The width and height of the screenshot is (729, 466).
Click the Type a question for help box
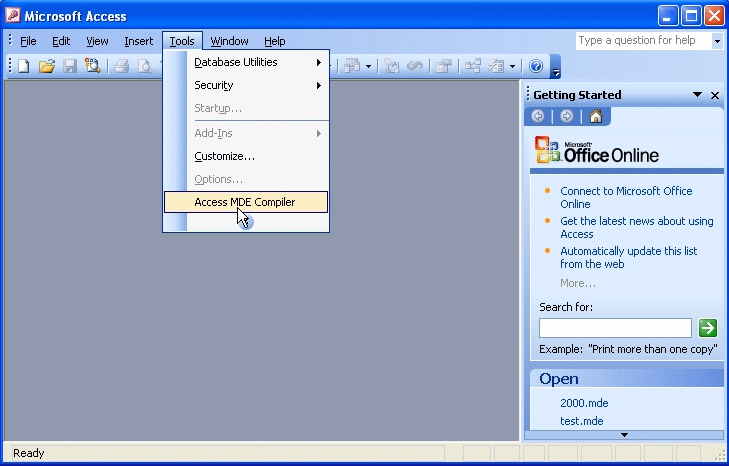click(643, 41)
